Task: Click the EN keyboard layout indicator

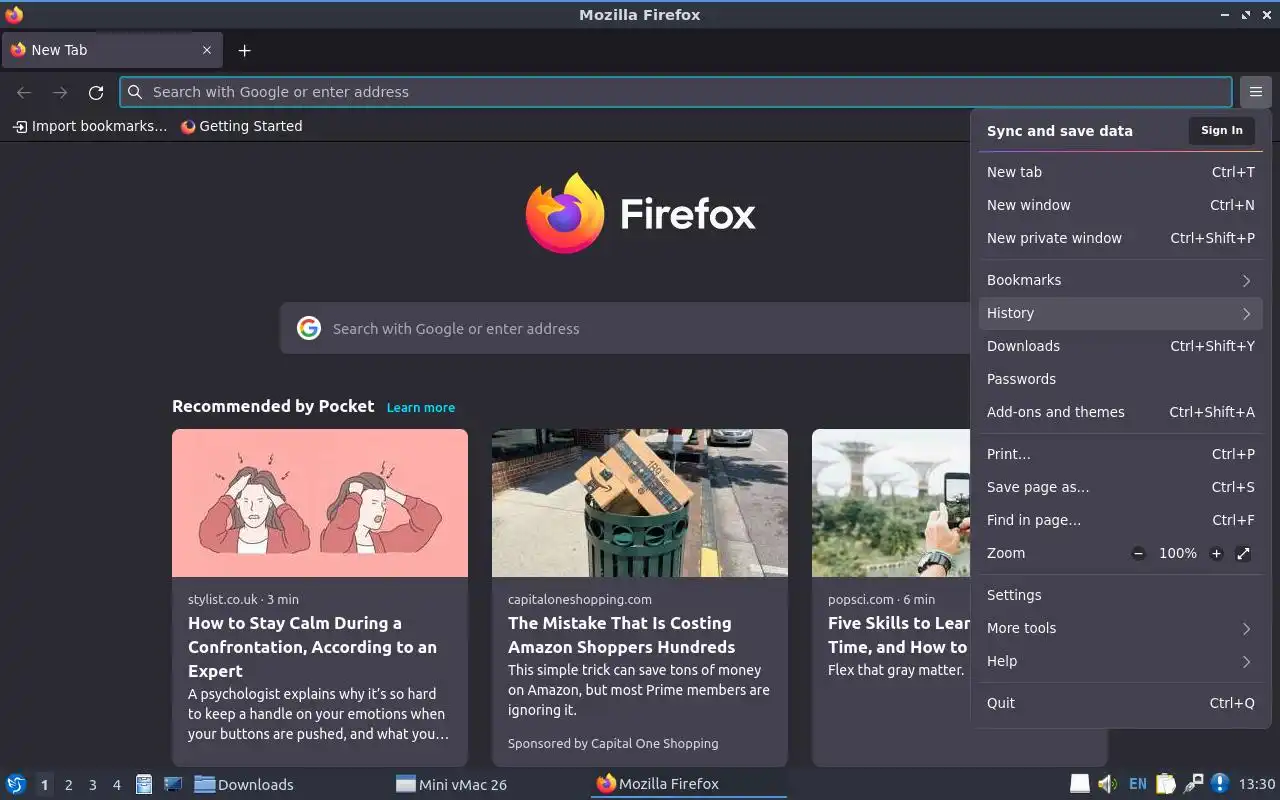Action: tap(1137, 784)
